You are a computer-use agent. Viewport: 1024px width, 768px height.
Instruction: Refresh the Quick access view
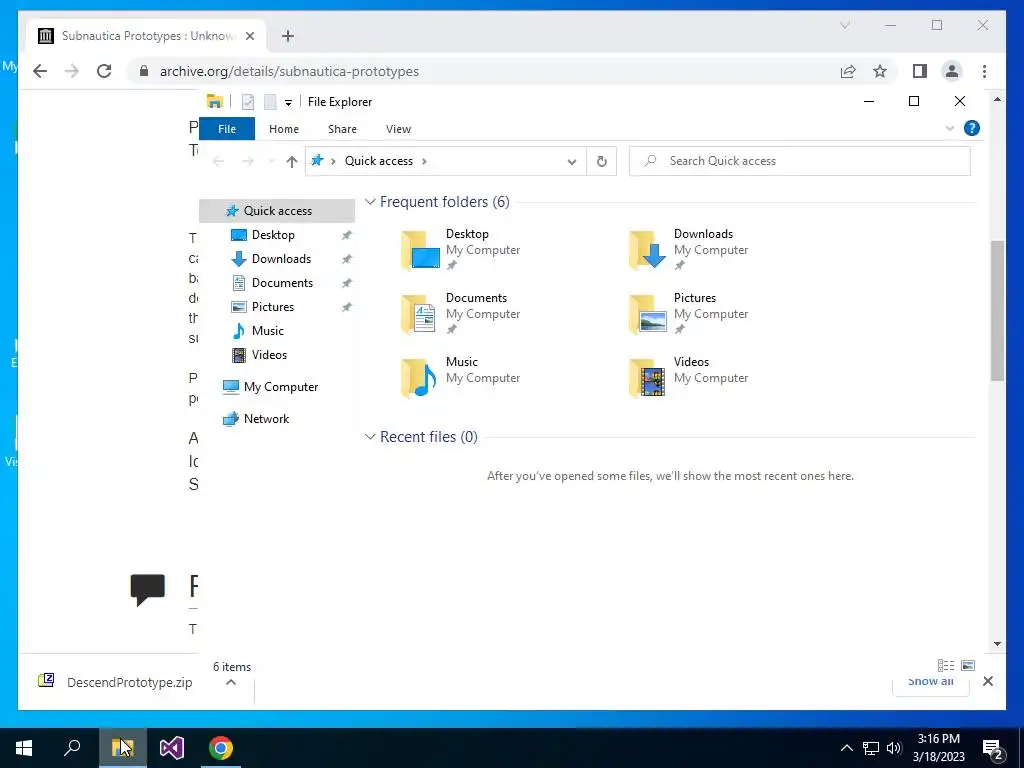click(x=601, y=161)
